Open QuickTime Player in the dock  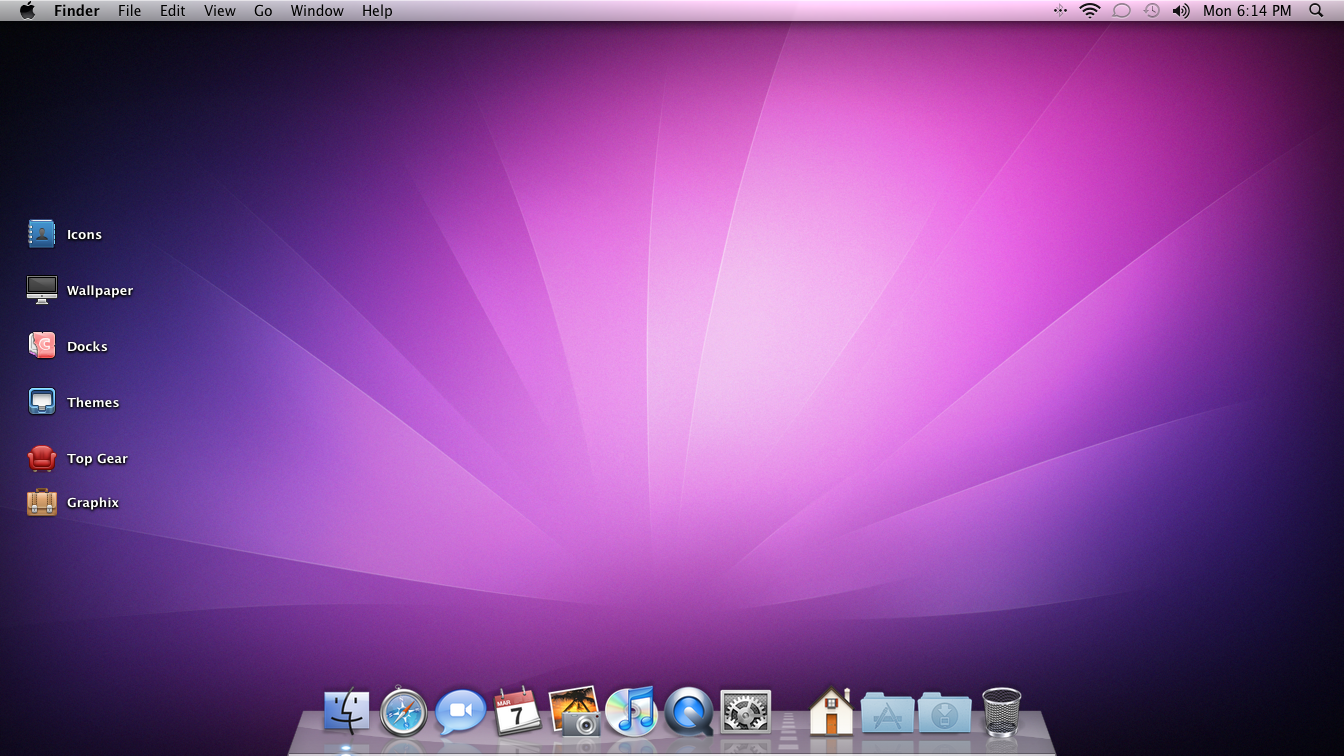pos(689,712)
